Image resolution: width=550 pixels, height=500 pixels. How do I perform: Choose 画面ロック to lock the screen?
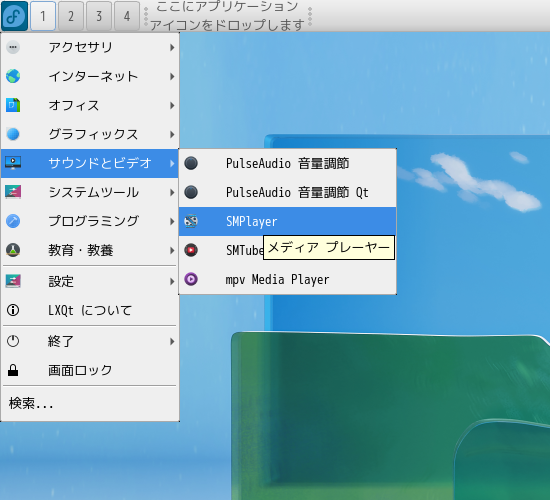click(x=80, y=370)
